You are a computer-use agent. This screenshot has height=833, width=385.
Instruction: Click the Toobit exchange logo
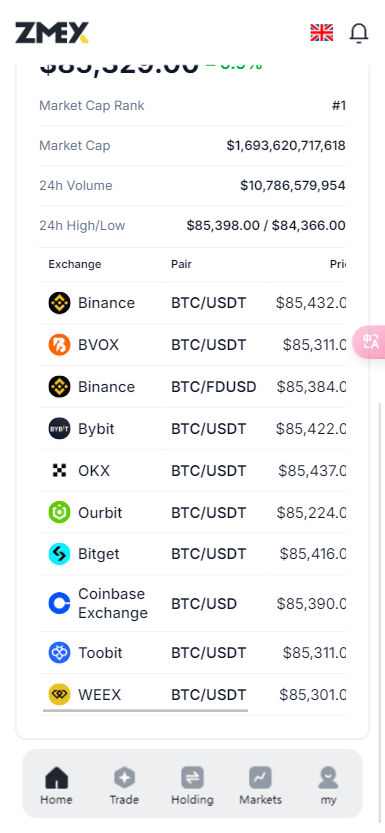(59, 653)
